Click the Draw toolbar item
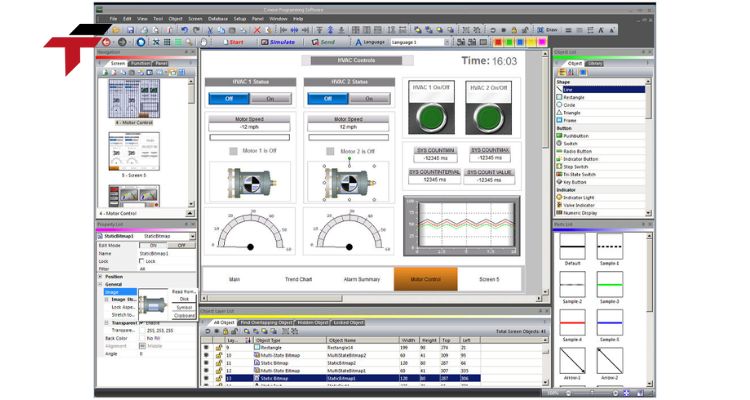Viewport: 750px width, 400px height. (548, 30)
